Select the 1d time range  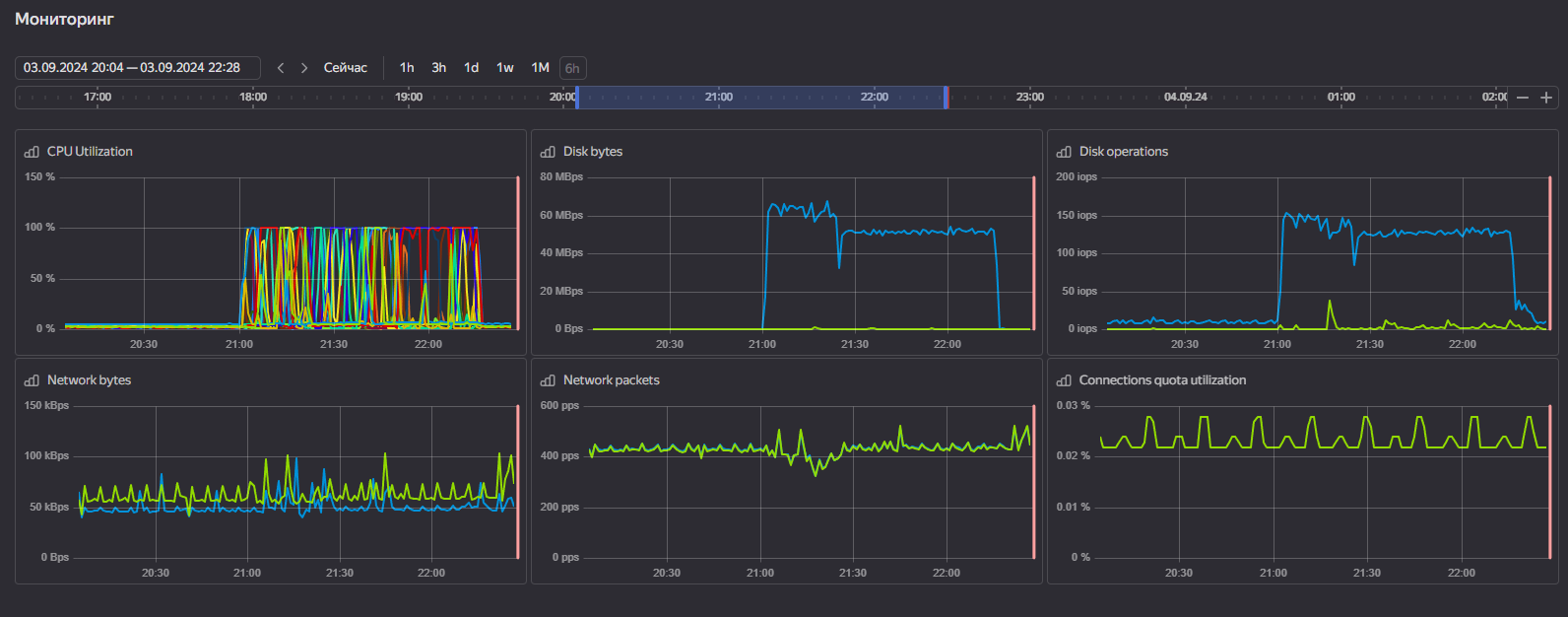tap(472, 68)
